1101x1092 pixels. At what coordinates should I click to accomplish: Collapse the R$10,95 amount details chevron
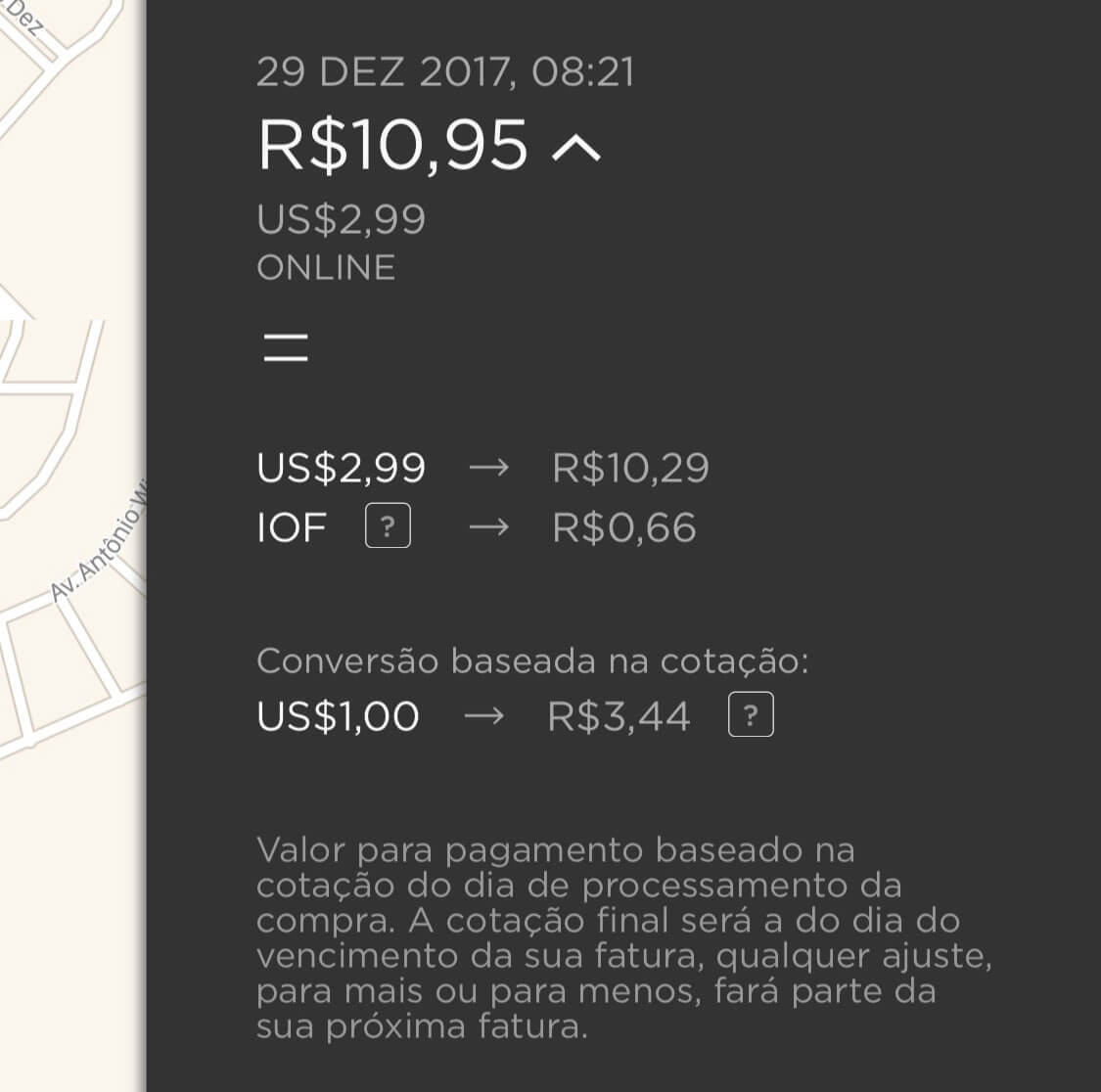(x=575, y=148)
